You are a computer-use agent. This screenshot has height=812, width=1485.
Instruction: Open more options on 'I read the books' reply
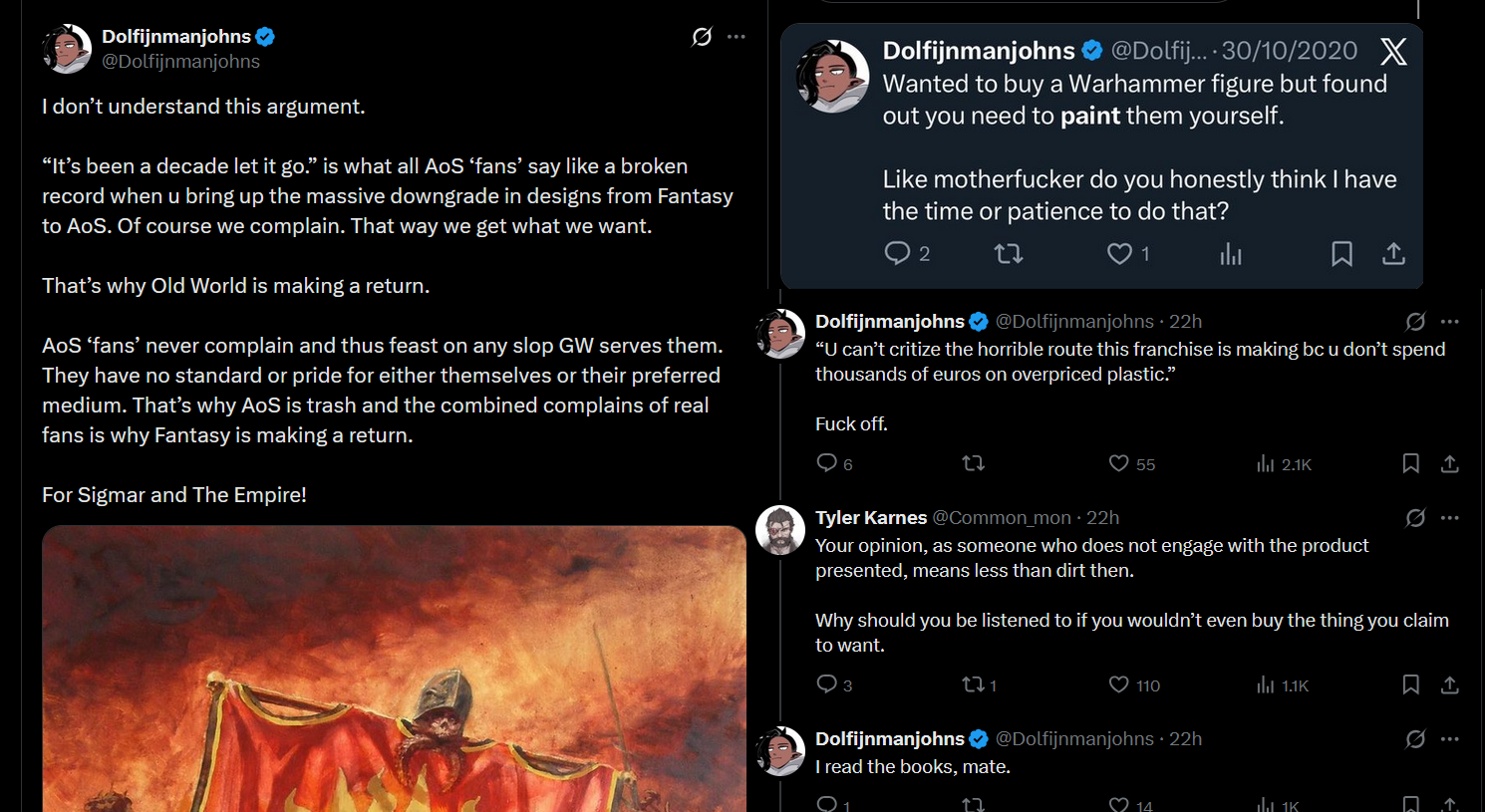[x=1450, y=739]
